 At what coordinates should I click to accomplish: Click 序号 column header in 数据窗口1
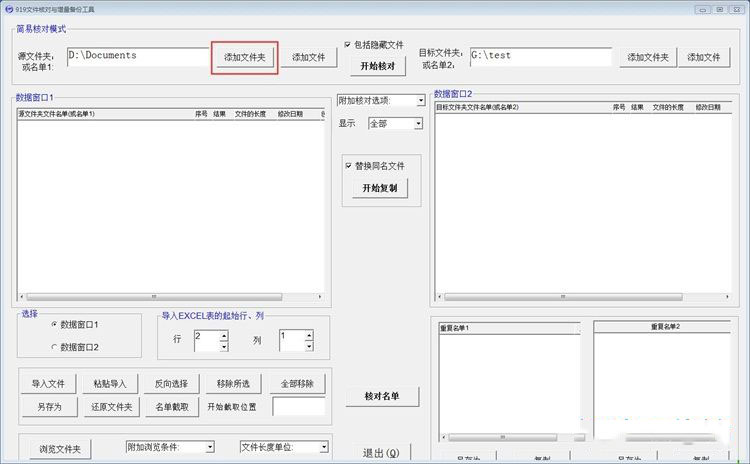click(201, 114)
